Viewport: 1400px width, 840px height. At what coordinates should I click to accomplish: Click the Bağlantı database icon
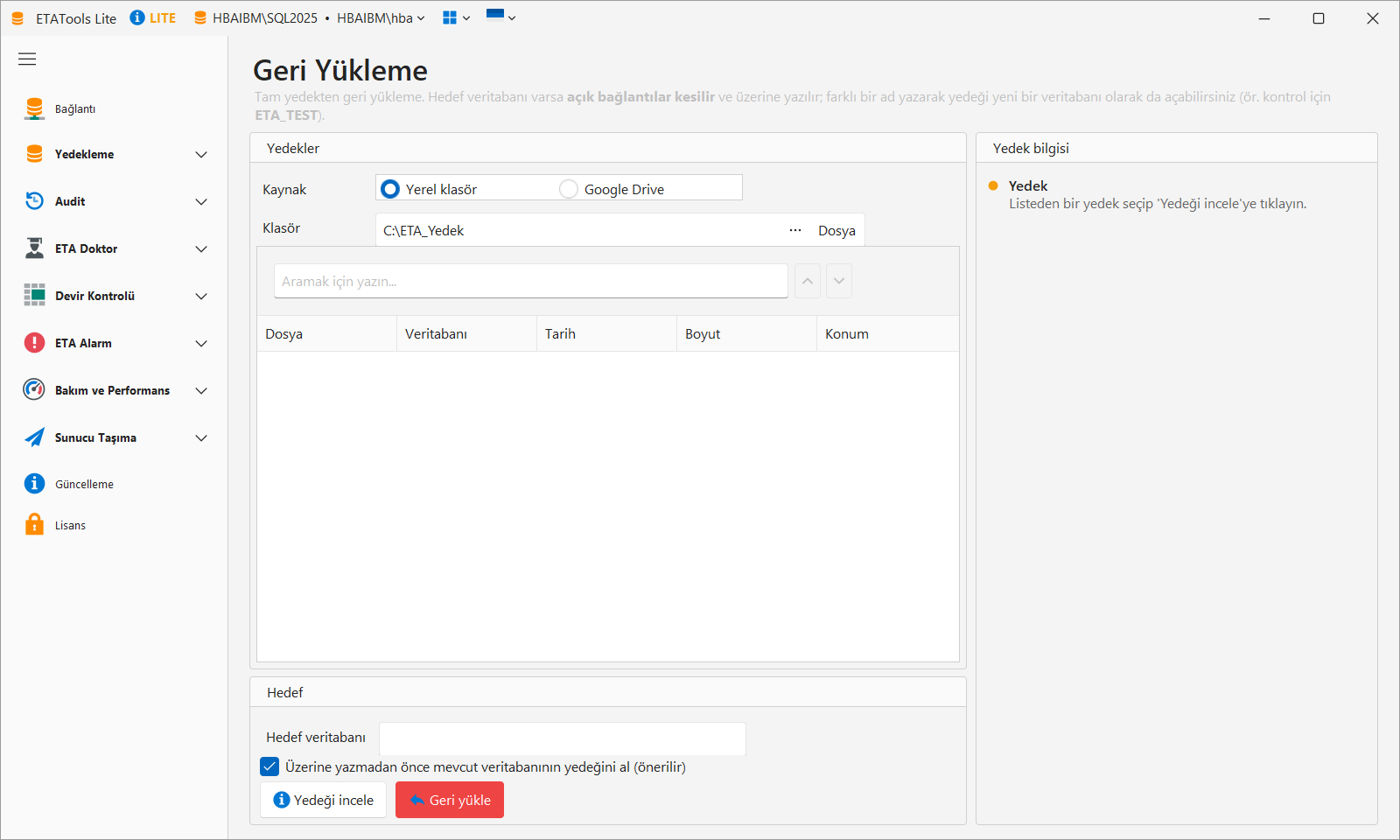coord(34,108)
